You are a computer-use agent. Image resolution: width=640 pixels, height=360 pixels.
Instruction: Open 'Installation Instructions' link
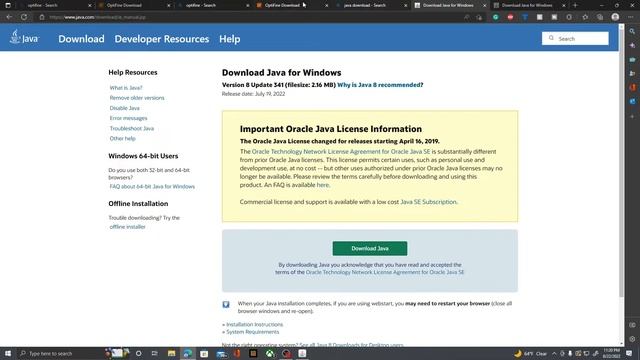254,324
